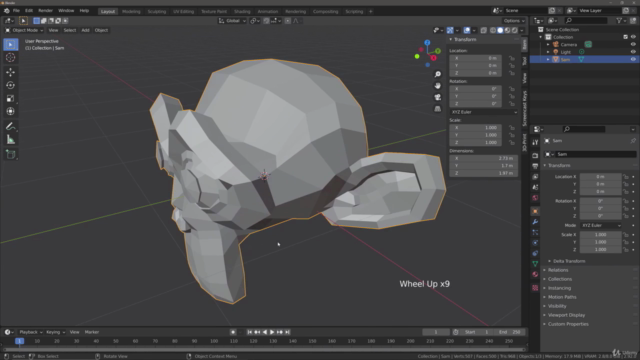Open XYZ Euler rotation mode in sidebar
640x360 pixels.
(x=484, y=112)
